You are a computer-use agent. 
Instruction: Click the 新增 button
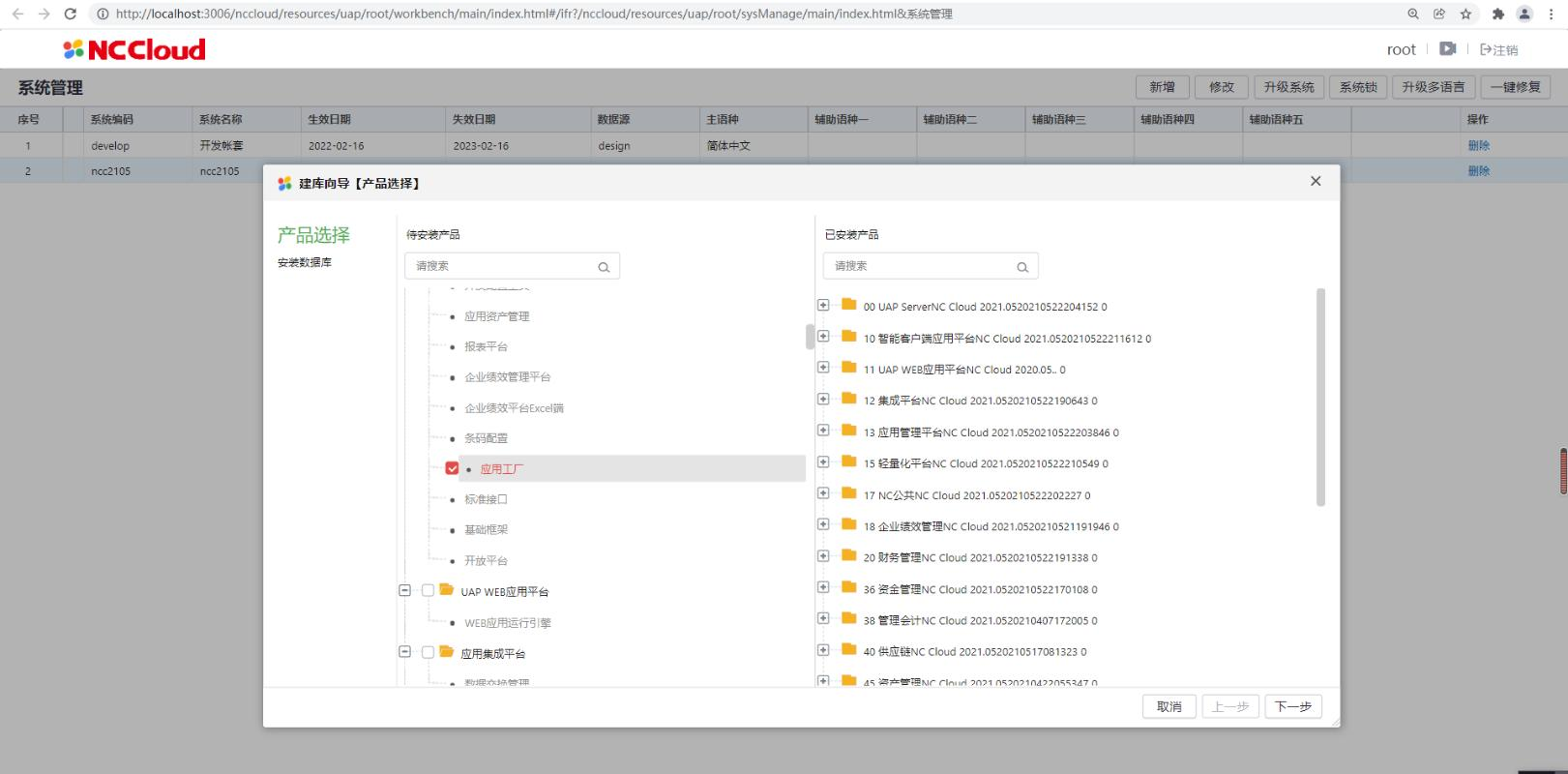coord(1163,87)
